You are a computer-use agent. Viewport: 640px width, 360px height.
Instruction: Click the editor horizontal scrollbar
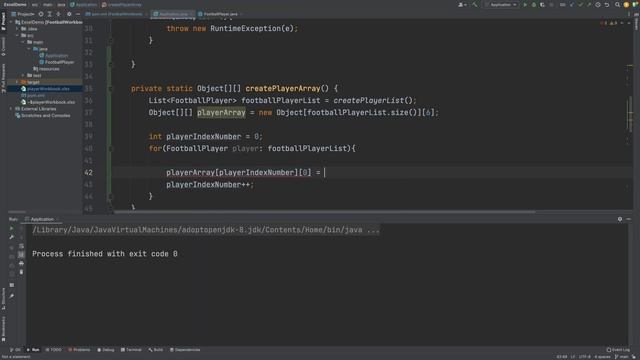coord(324,212)
